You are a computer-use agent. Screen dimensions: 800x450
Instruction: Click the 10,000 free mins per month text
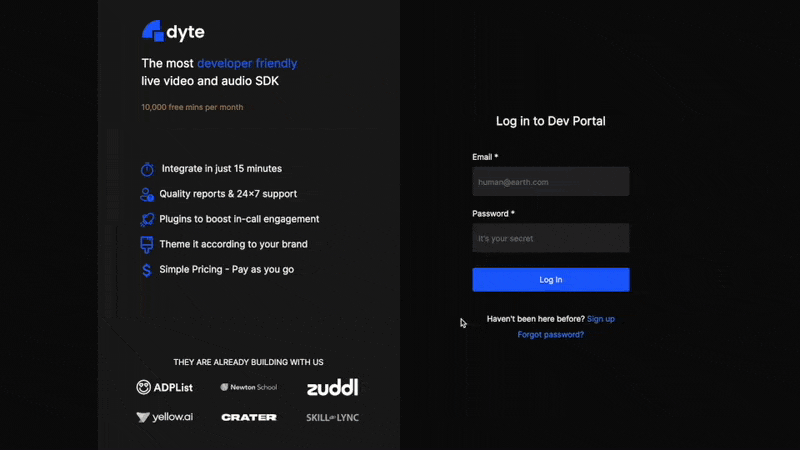coord(192,107)
